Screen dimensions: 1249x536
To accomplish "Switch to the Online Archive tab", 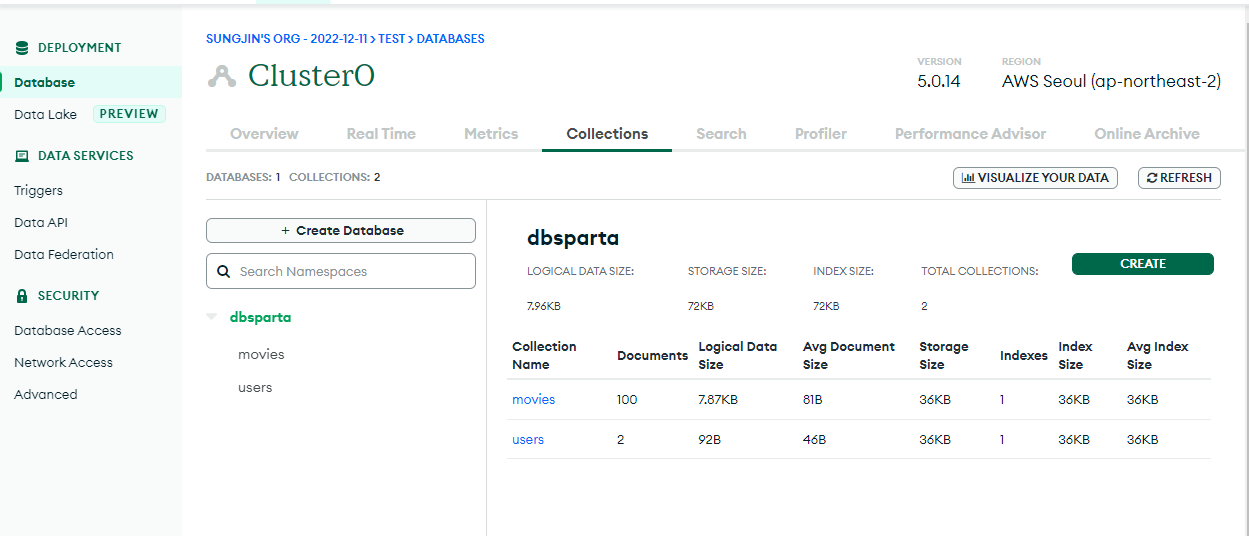I will tap(1147, 134).
